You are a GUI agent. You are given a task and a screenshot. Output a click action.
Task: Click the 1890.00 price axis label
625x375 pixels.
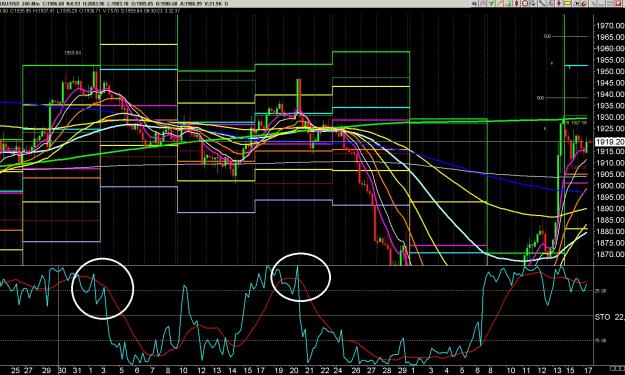[610, 208]
